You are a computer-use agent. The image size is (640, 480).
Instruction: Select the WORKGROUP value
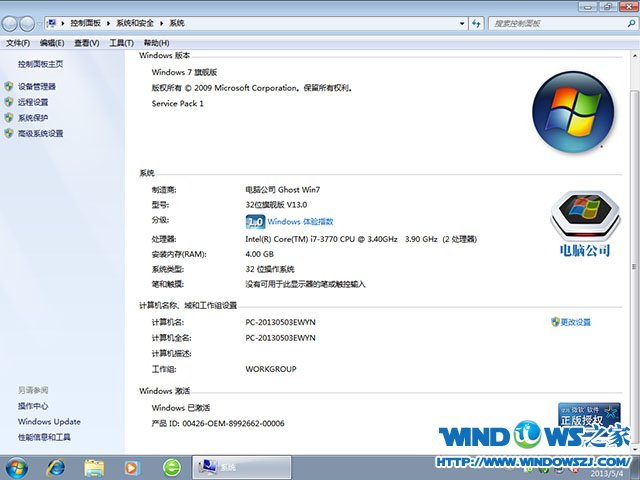[271, 369]
